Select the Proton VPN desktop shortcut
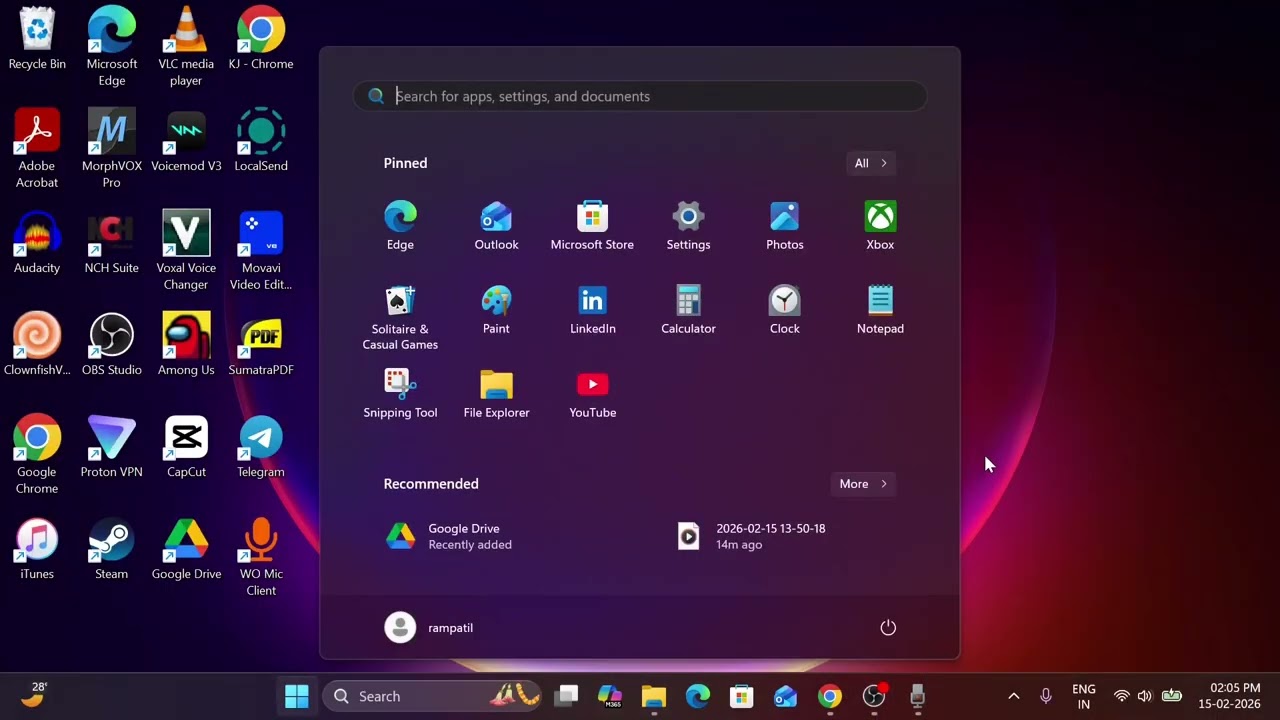This screenshot has height=720, width=1280. click(111, 447)
